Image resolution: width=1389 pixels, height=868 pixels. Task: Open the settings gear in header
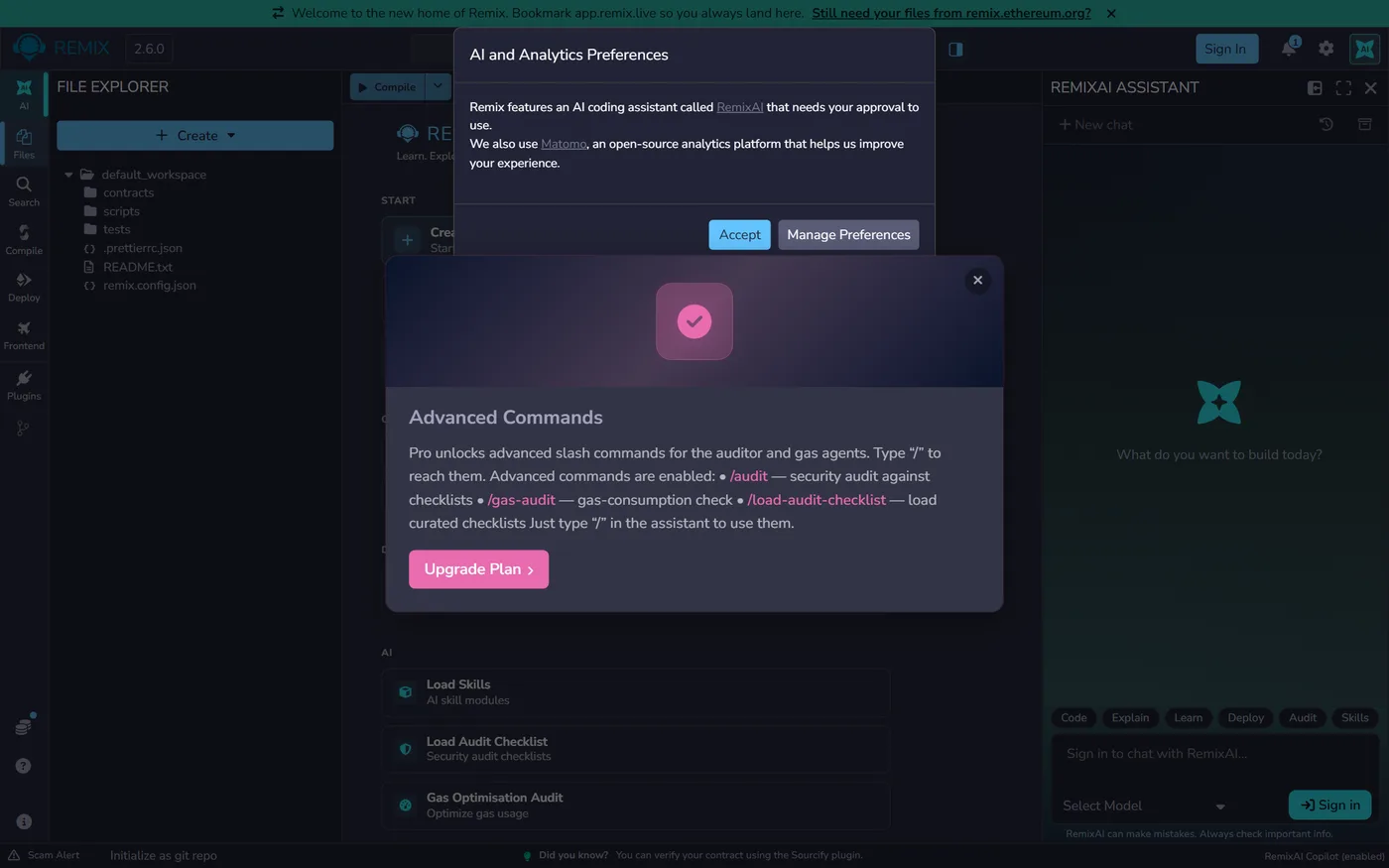[x=1326, y=48]
